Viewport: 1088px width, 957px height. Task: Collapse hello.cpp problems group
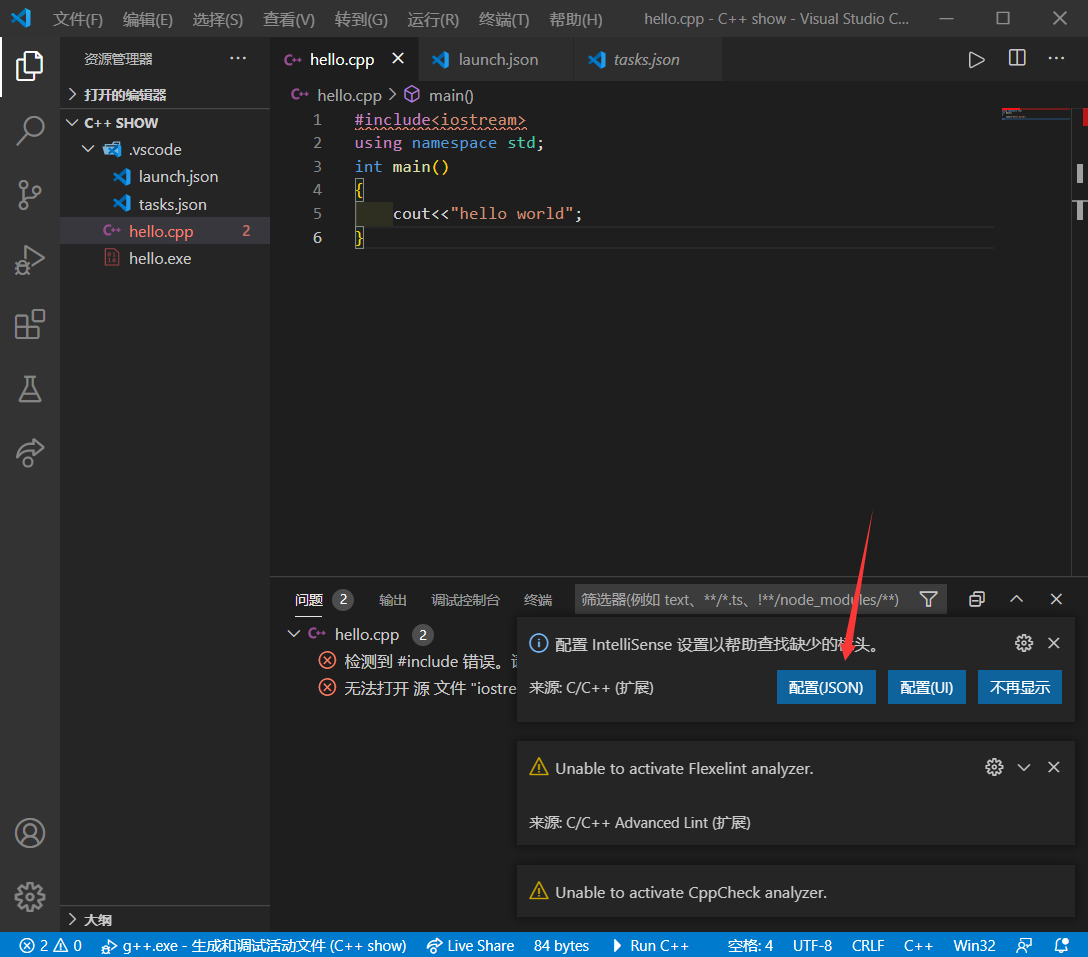tap(294, 634)
